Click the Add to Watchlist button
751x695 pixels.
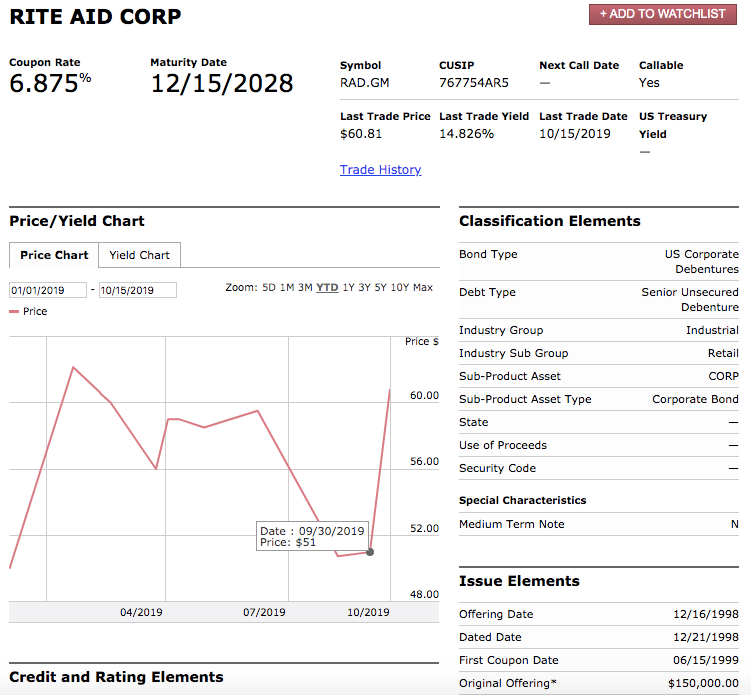tap(662, 14)
